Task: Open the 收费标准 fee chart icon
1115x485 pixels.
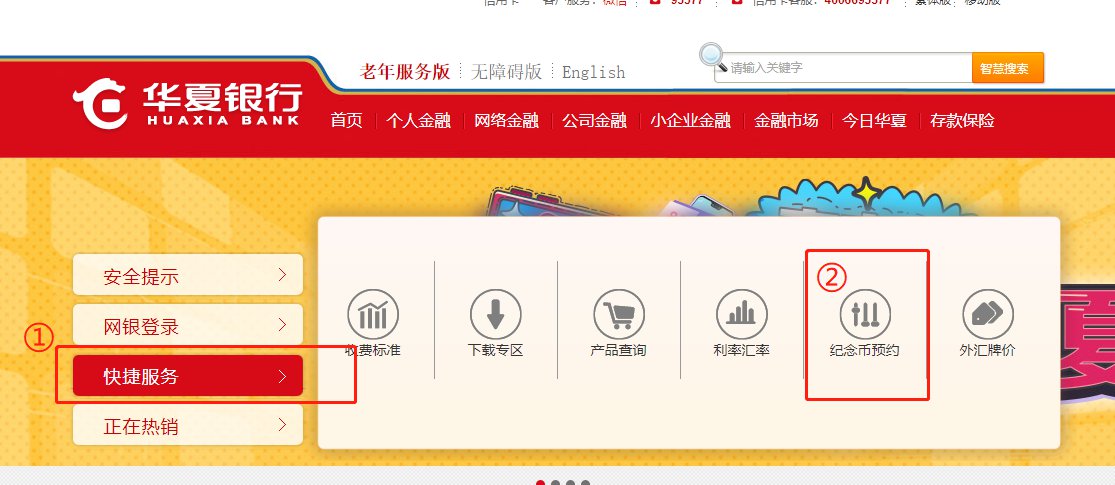Action: pos(373,314)
